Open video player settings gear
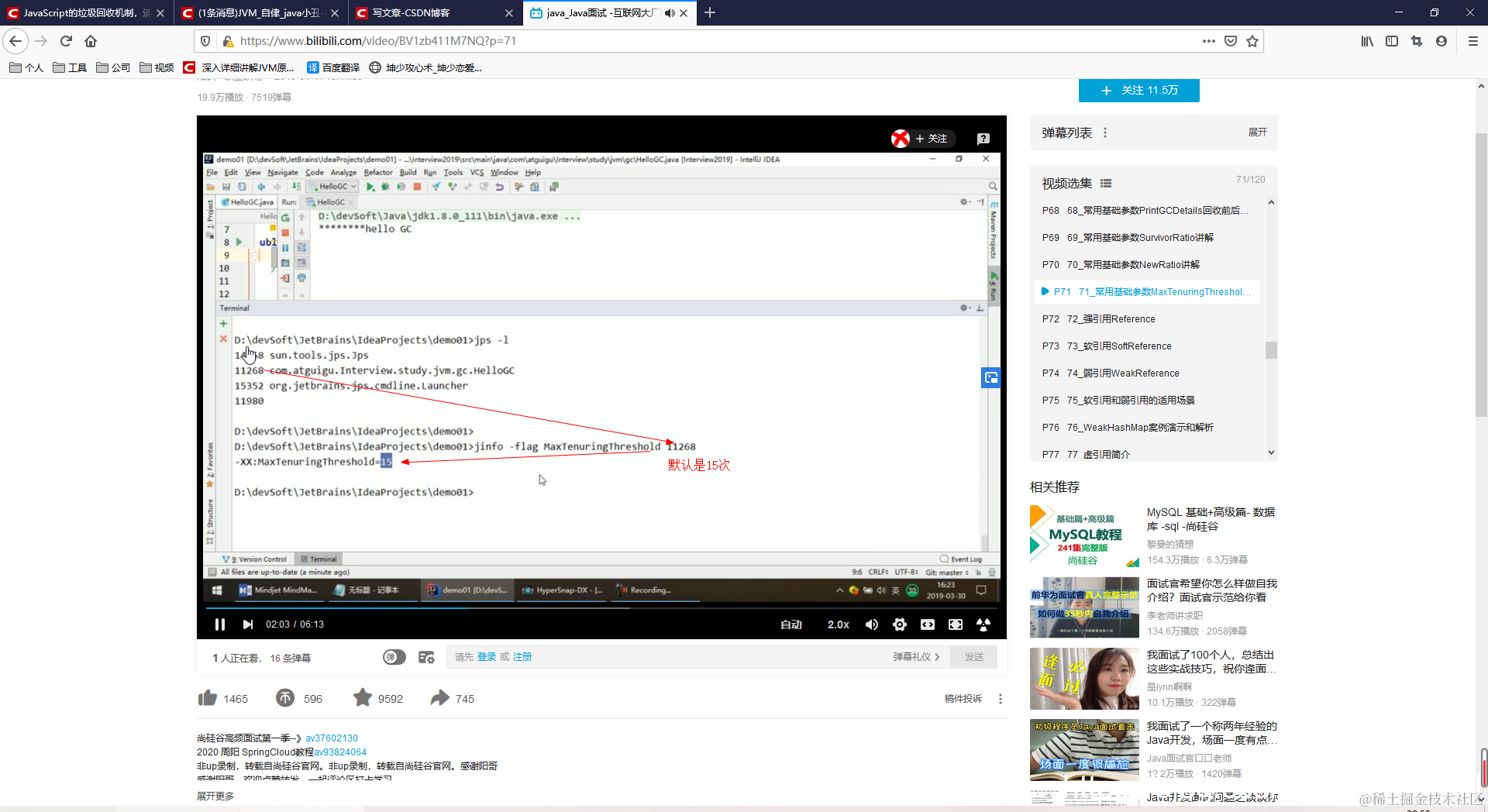1488x812 pixels. click(900, 624)
